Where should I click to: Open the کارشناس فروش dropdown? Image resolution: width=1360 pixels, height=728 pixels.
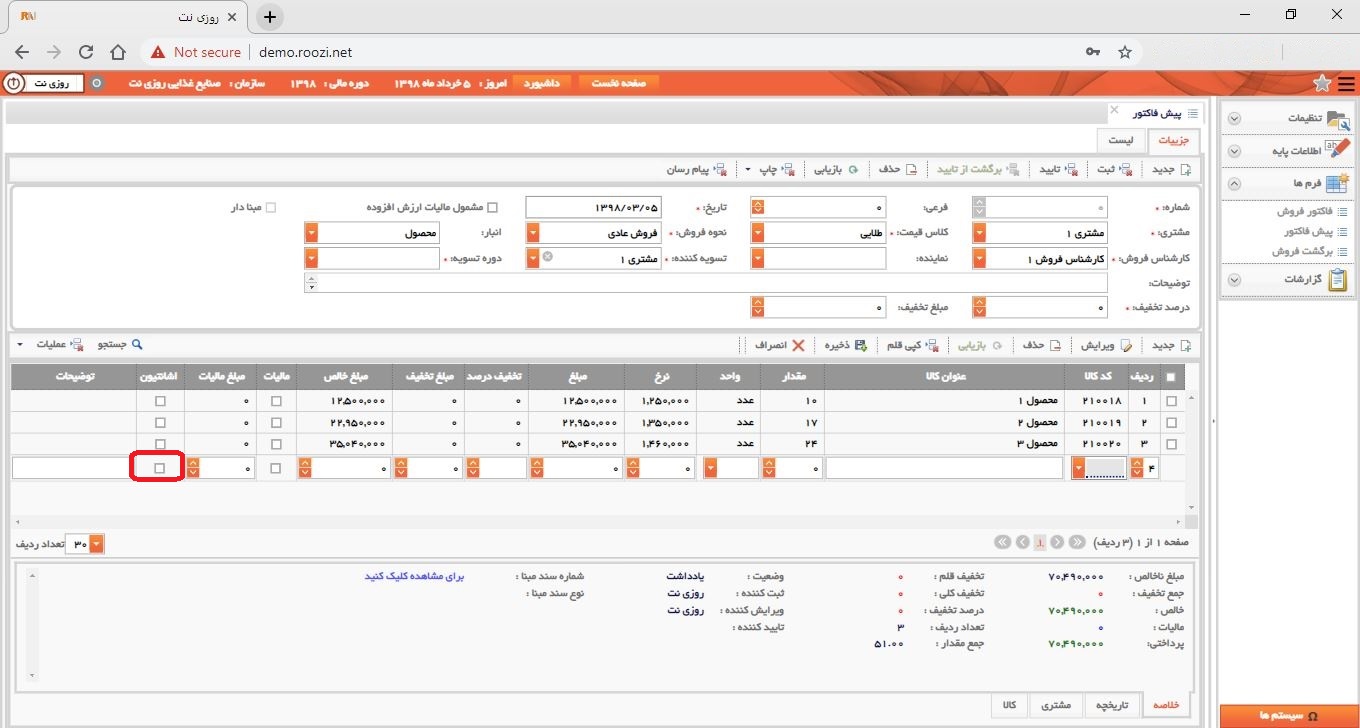tap(978, 259)
